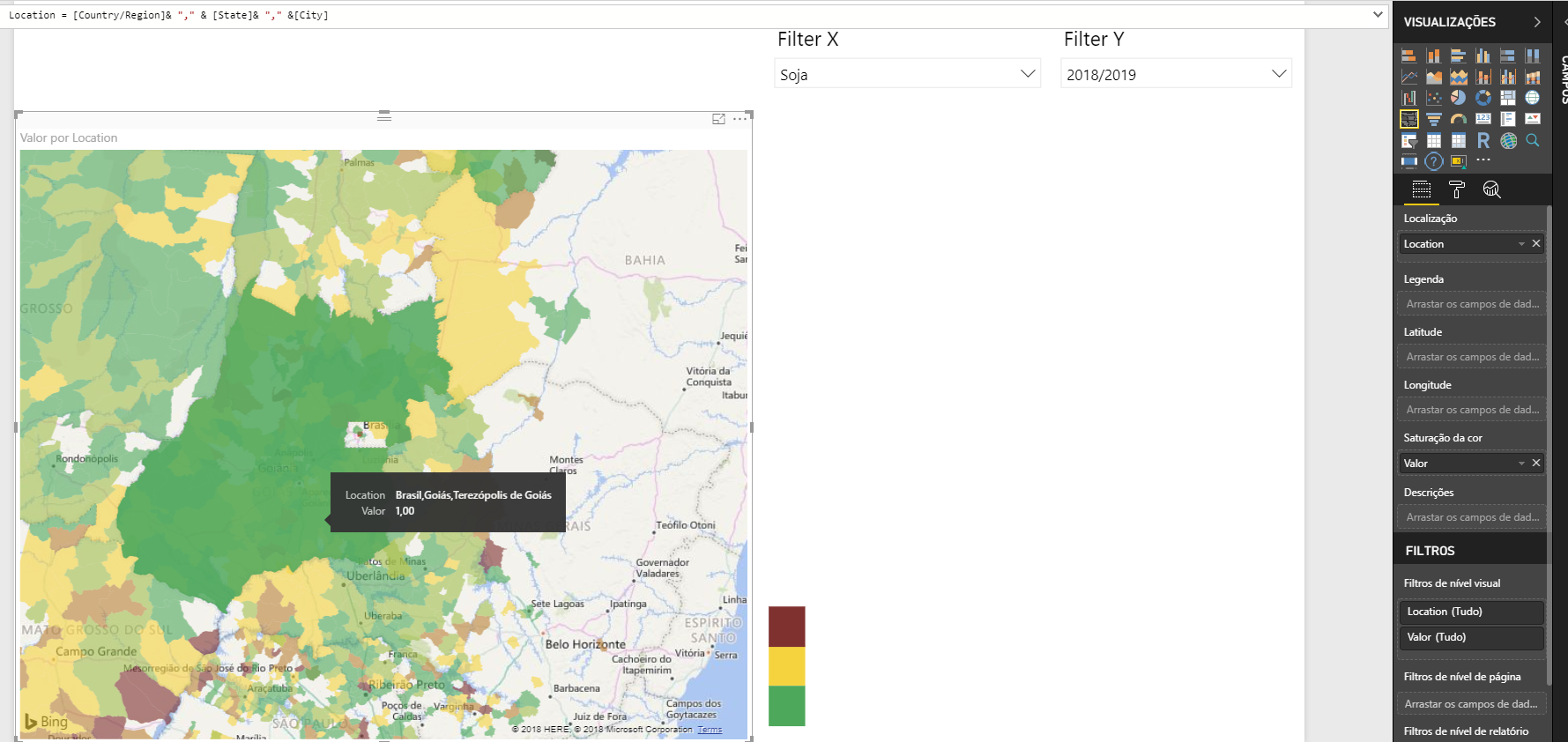Screen dimensions: 1568x742
Task: Select the table visual
Action: tap(1434, 140)
